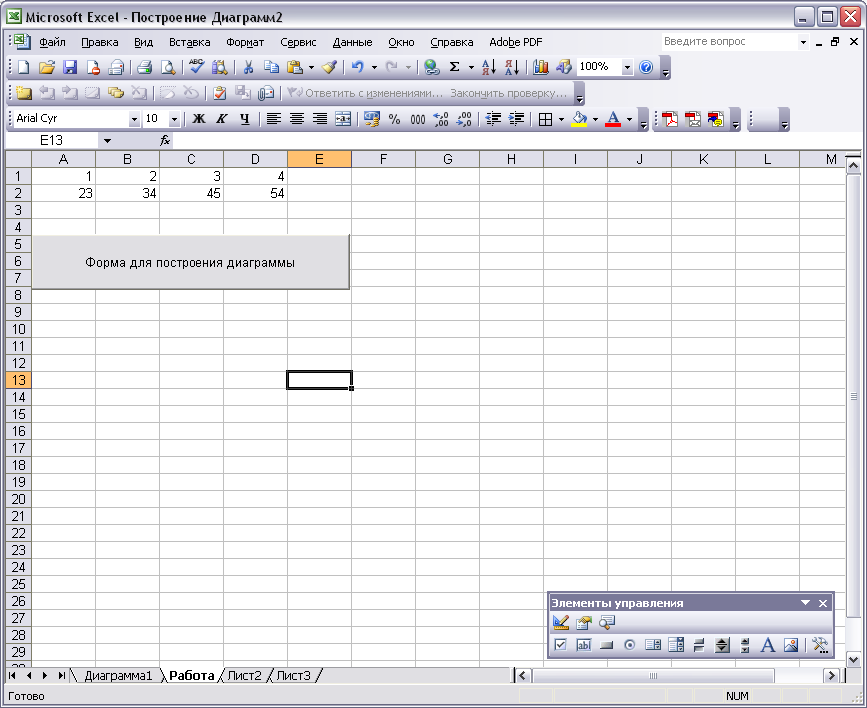Open Properties in the Elements panel

coord(584,622)
